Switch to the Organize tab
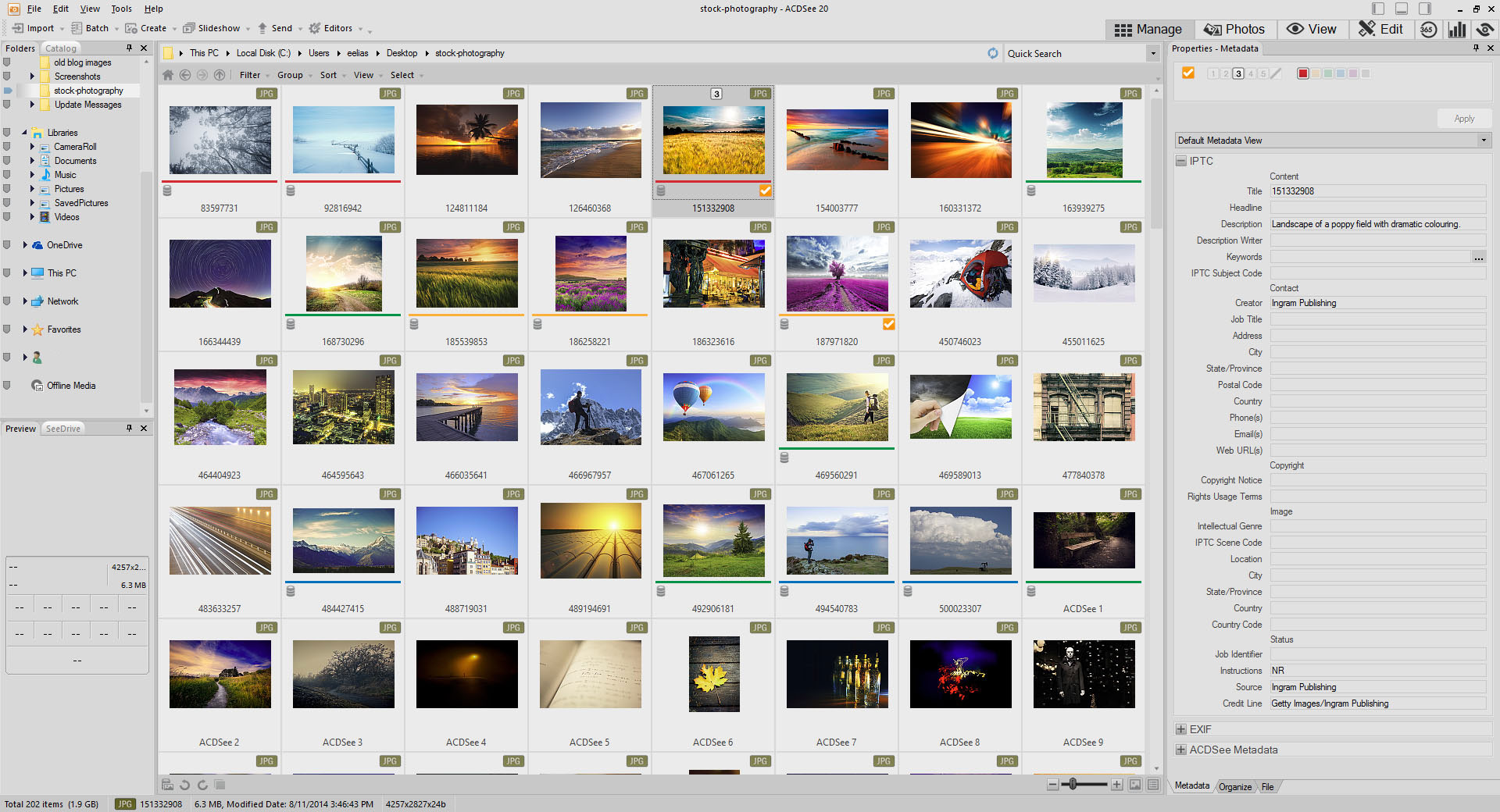Viewport: 1500px width, 812px height. pos(1234,786)
